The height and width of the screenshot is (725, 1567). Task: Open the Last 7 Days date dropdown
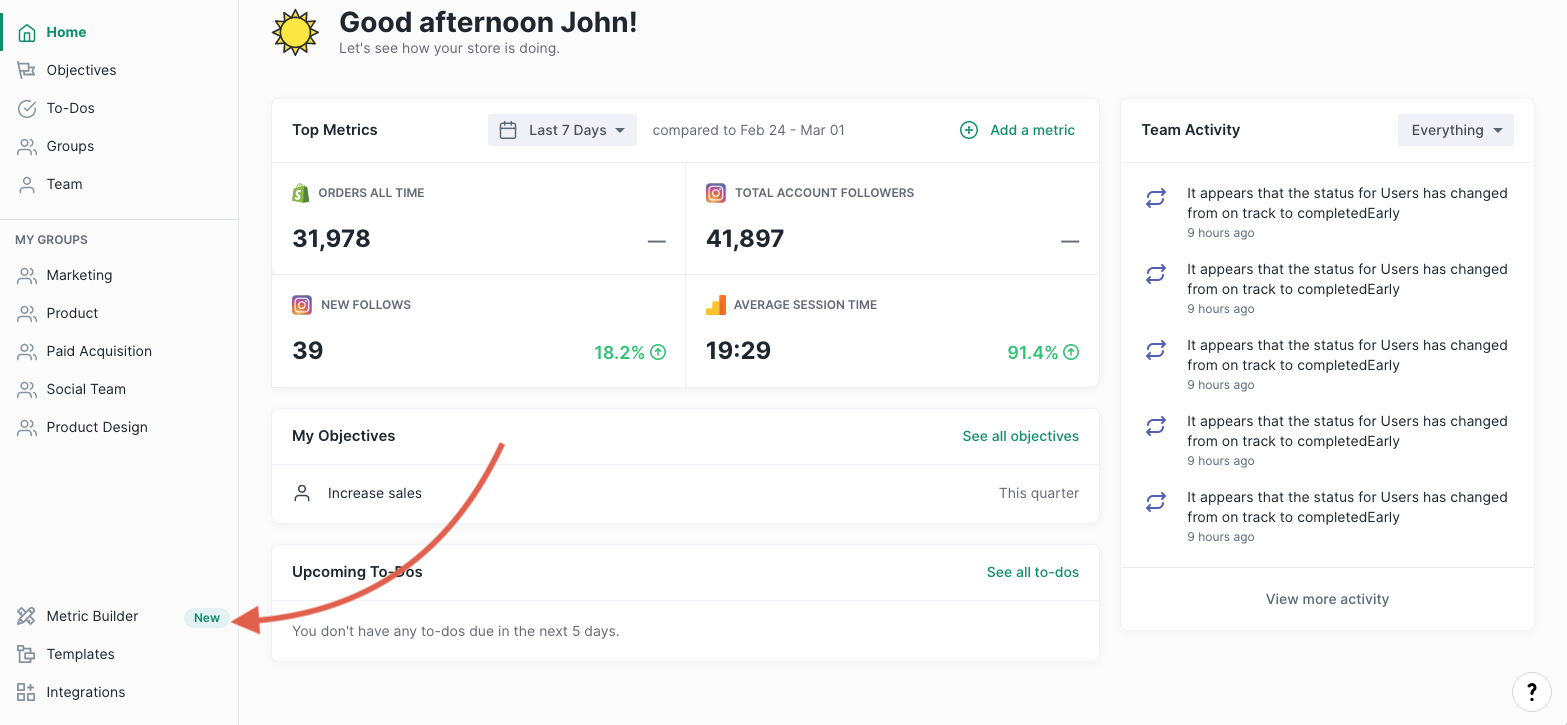point(562,130)
